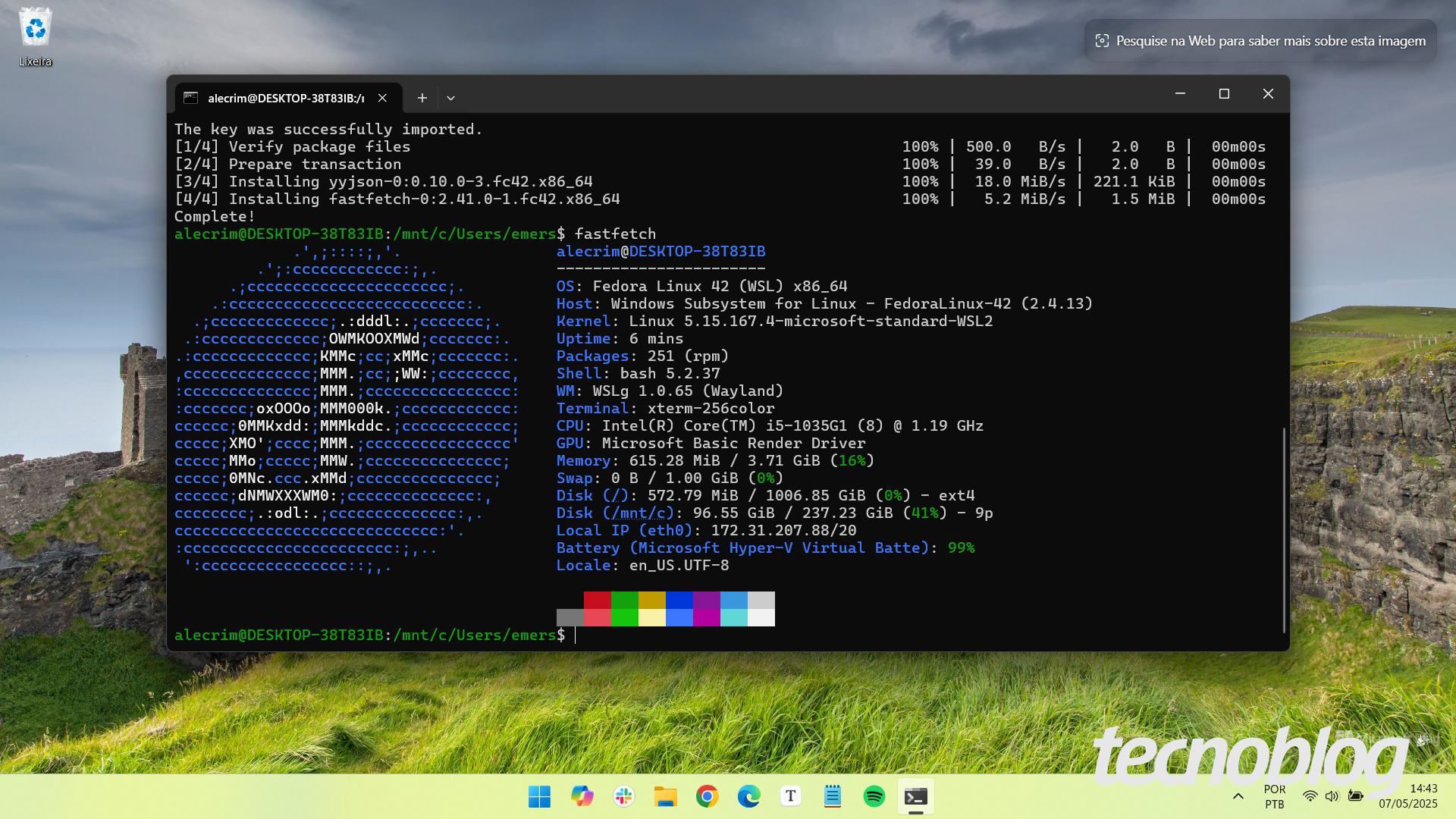The width and height of the screenshot is (1456, 819).
Task: Open Google Chrome
Action: pyautogui.click(x=708, y=797)
